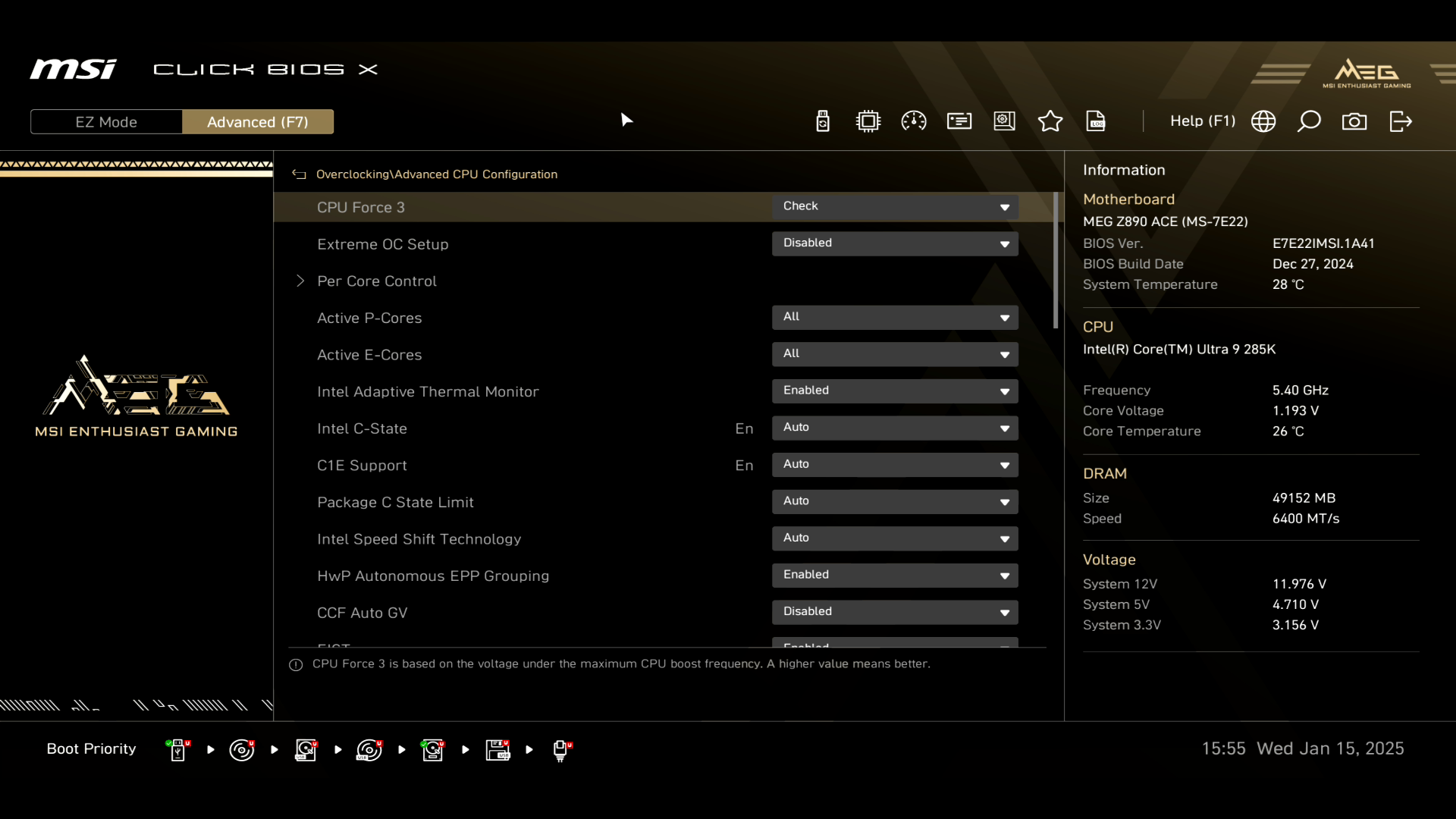Open the LOG file icon
The height and width of the screenshot is (819, 1456).
(x=1096, y=121)
